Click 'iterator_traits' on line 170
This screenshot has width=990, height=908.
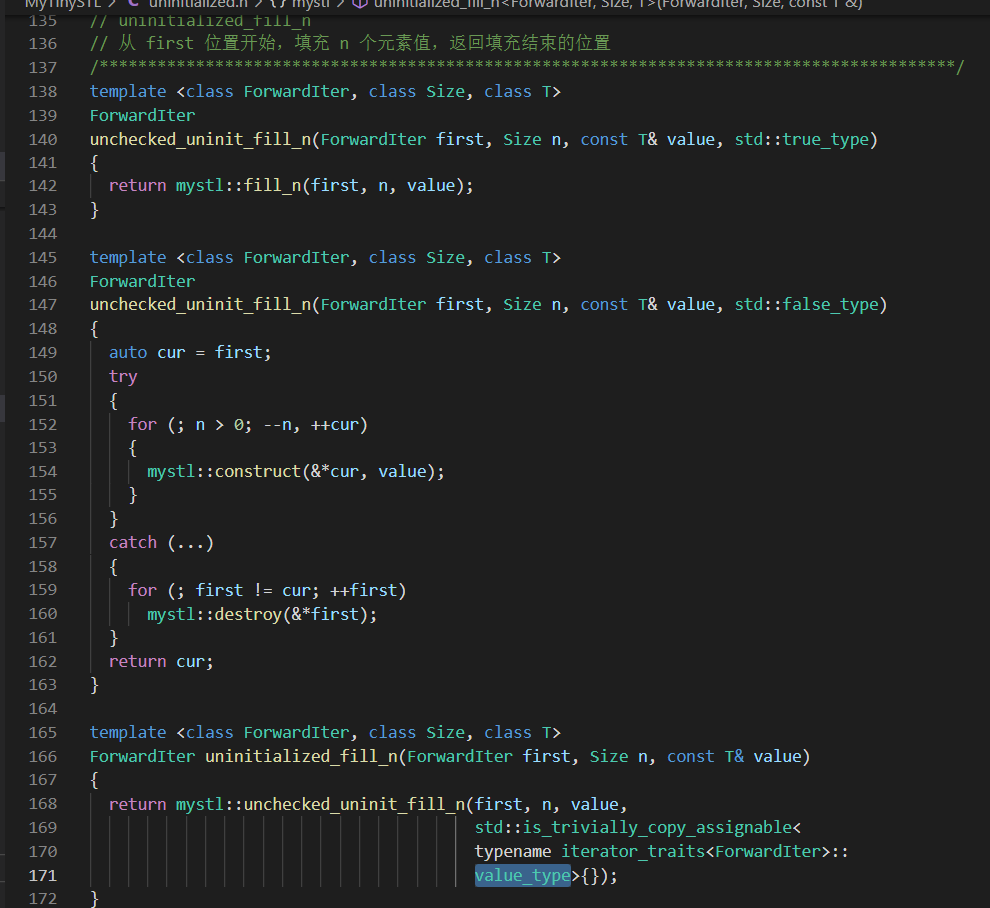click(633, 852)
